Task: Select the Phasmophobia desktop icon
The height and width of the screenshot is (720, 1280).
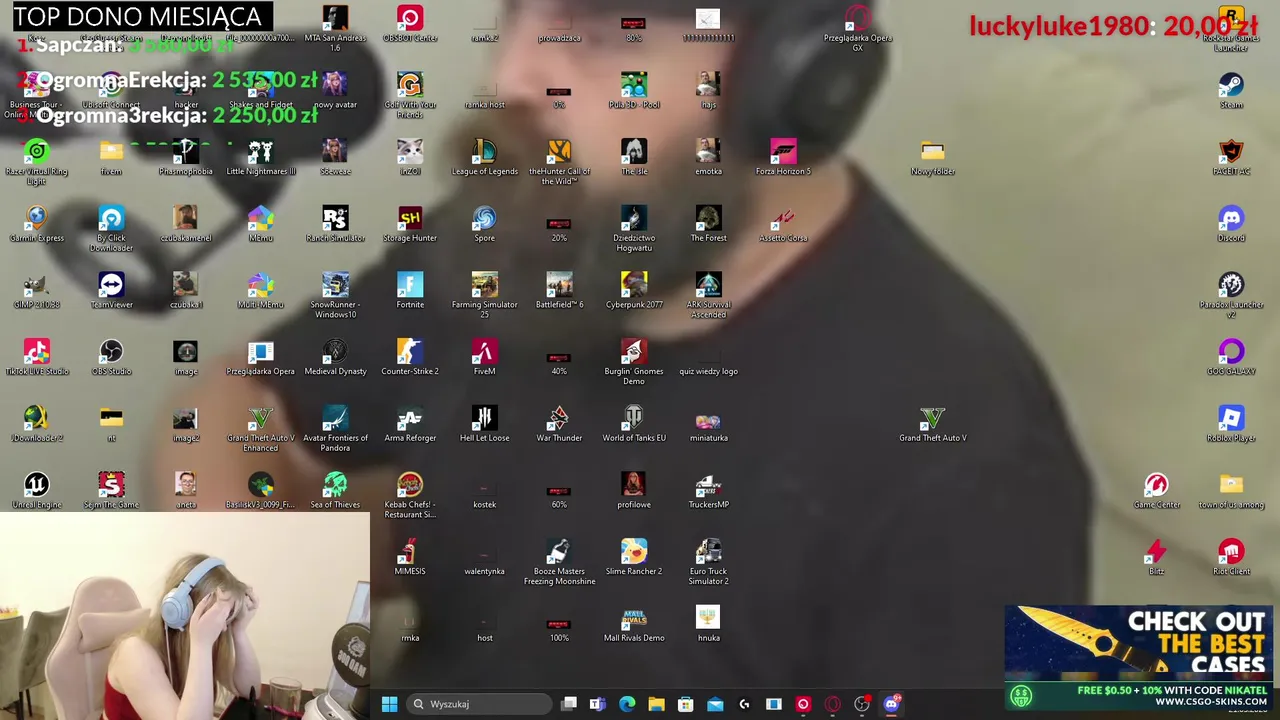Action: (x=186, y=158)
